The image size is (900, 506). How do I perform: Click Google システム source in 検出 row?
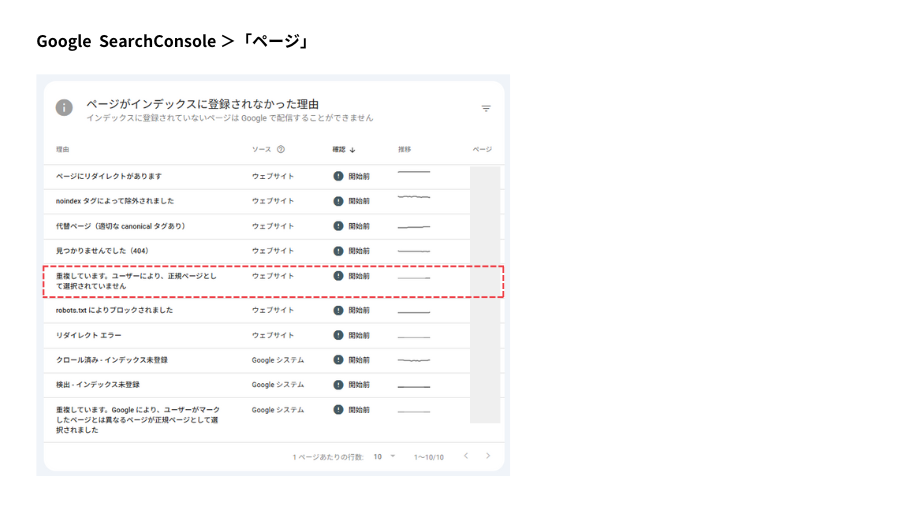click(278, 384)
